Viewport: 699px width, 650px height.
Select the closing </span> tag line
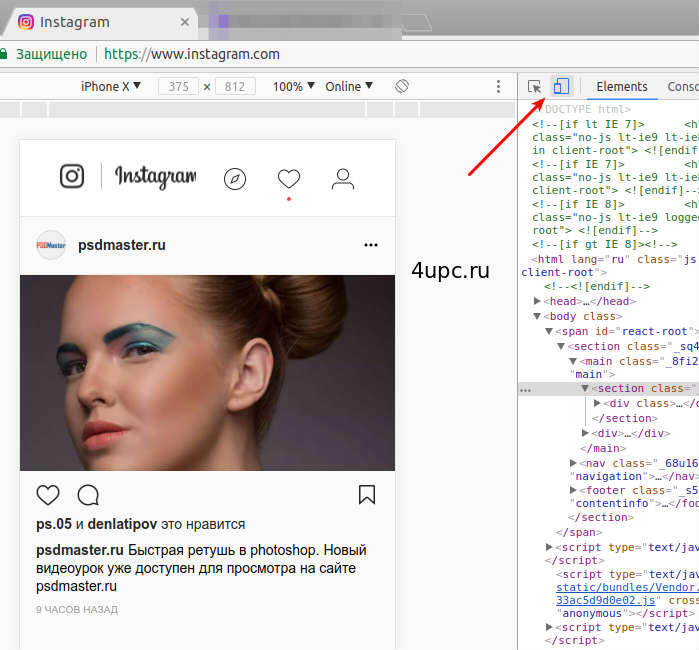(579, 532)
